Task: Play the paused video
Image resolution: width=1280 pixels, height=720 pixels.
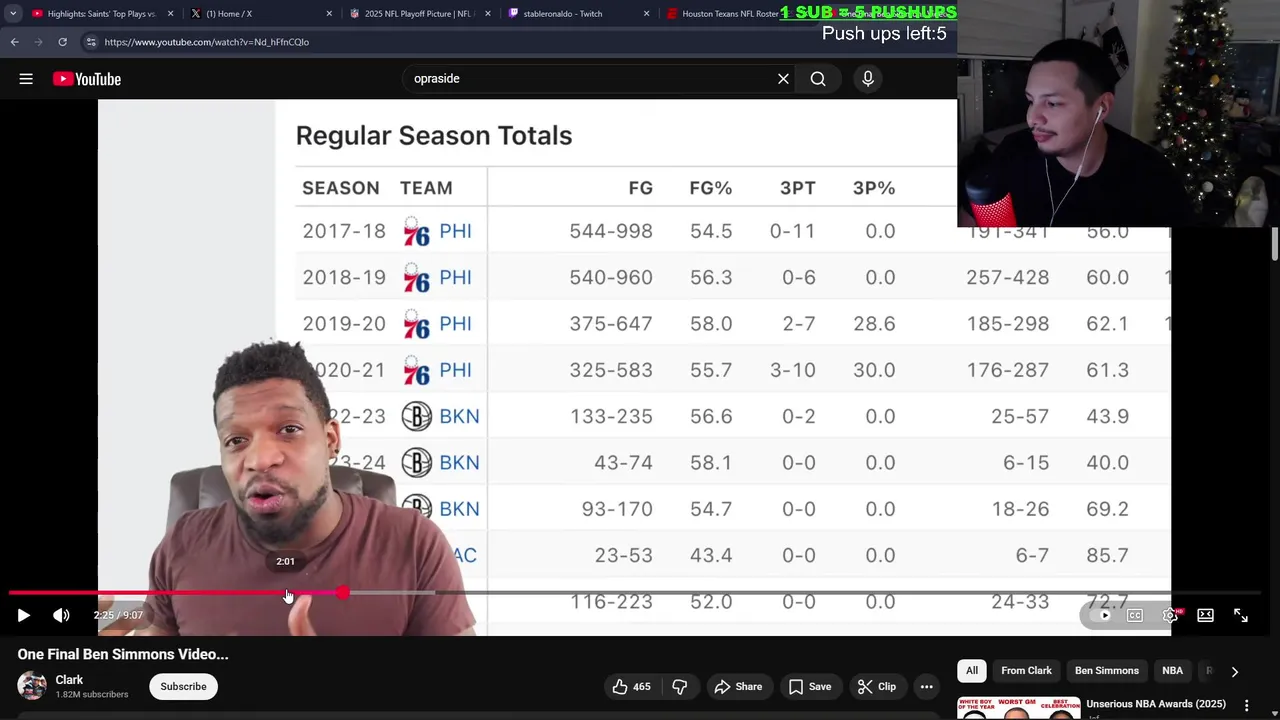Action: [x=24, y=615]
